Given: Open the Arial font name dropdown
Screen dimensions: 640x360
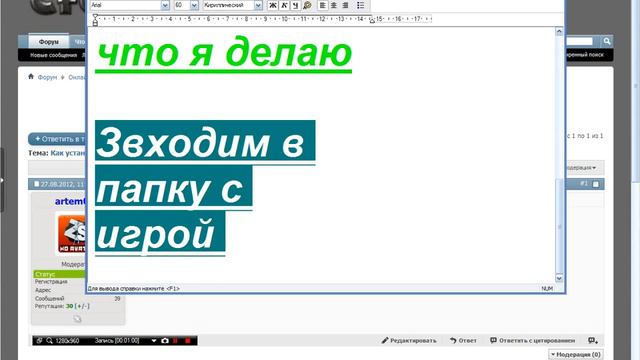Looking at the screenshot, I should coord(165,5).
